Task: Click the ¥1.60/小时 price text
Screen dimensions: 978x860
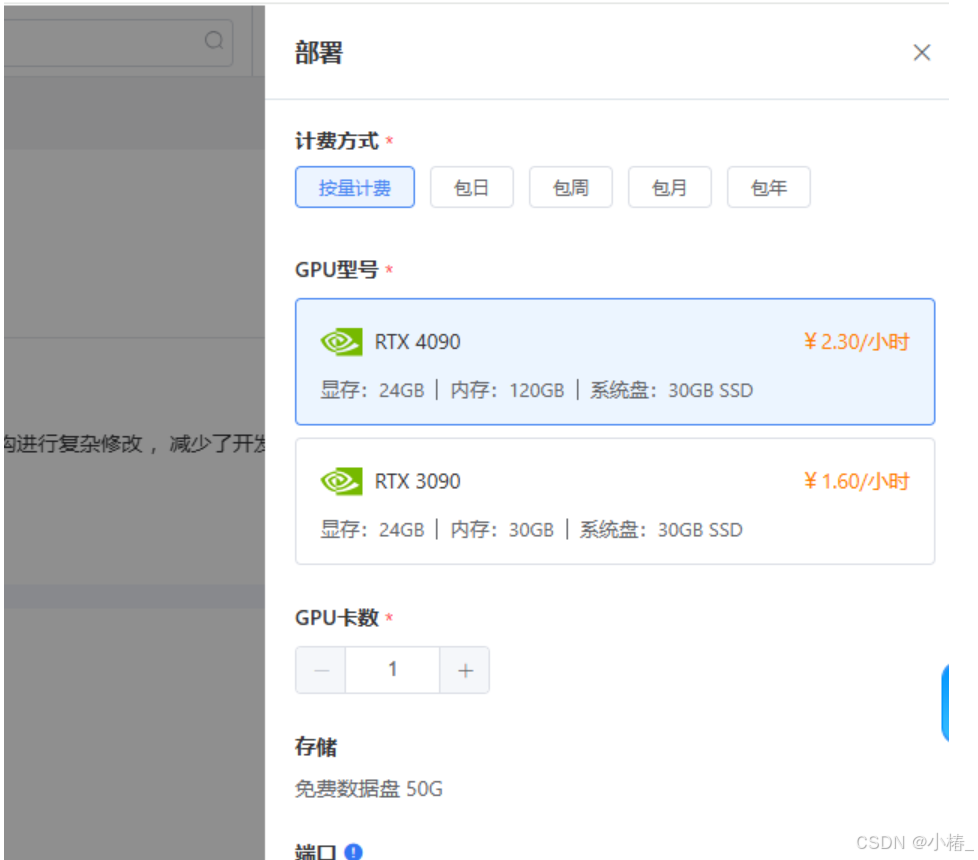Action: 857,481
